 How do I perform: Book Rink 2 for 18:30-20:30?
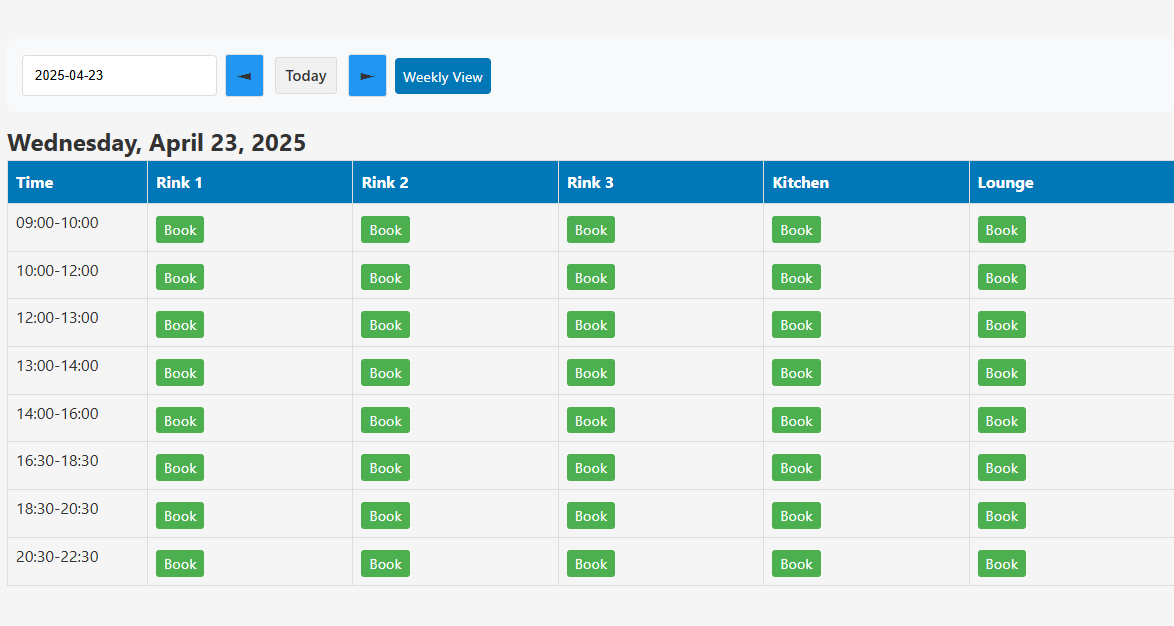(x=385, y=515)
